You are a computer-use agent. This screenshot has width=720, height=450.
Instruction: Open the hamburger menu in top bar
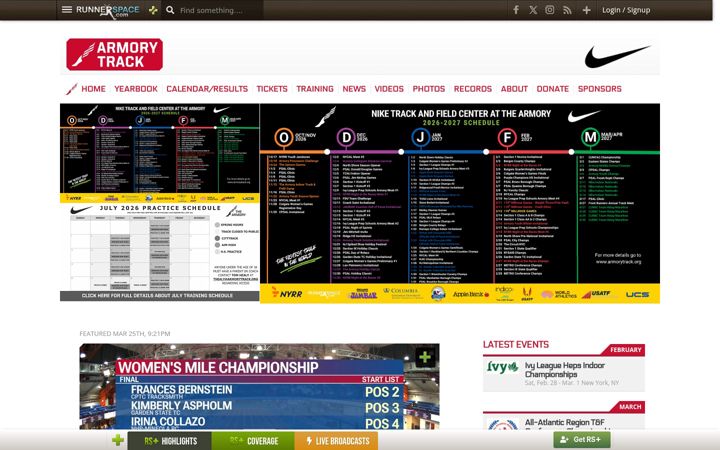click(x=67, y=10)
